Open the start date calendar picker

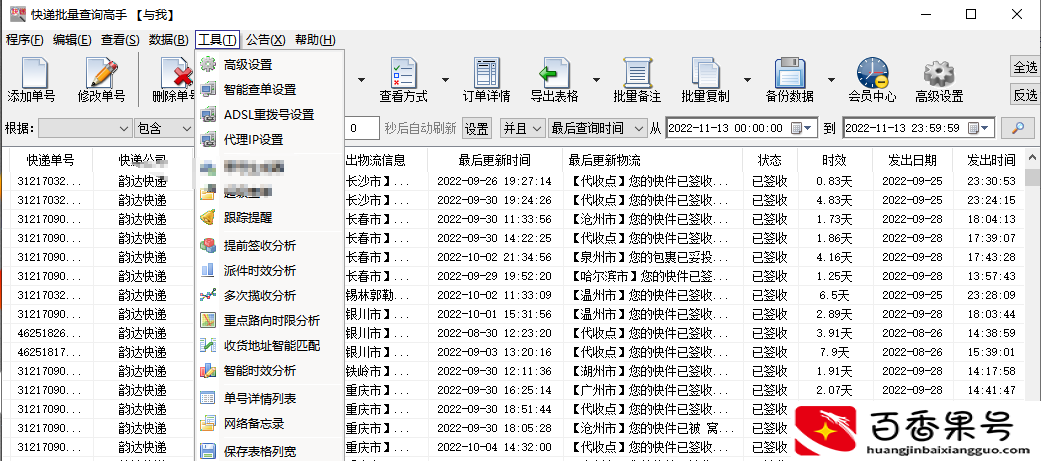[803, 128]
